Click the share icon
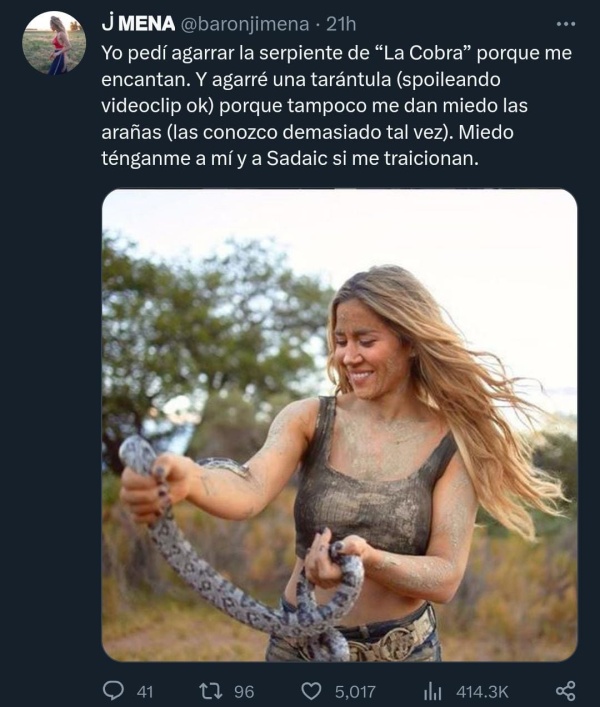This screenshot has height=707, width=600. coord(566,691)
